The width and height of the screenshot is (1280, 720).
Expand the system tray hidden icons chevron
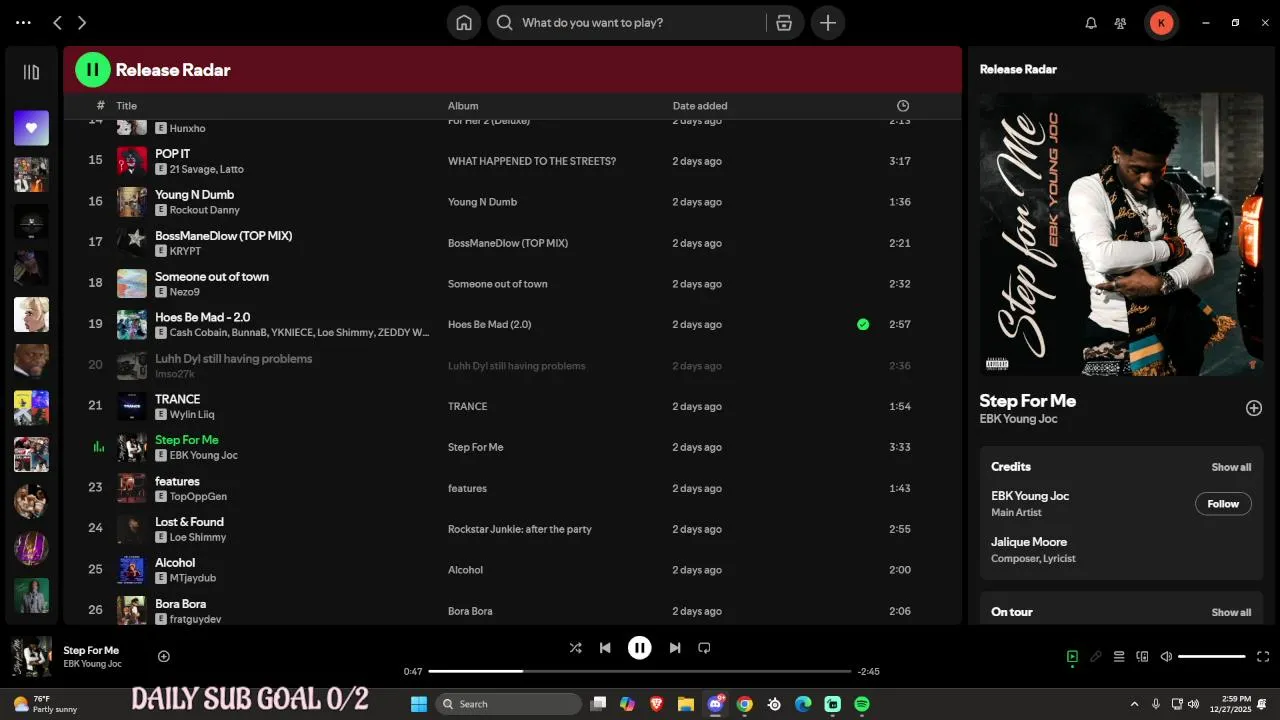pos(1134,704)
